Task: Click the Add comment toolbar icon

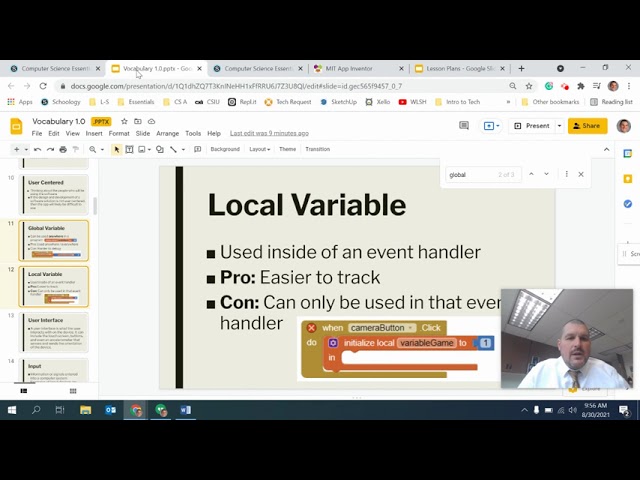Action: (198, 149)
